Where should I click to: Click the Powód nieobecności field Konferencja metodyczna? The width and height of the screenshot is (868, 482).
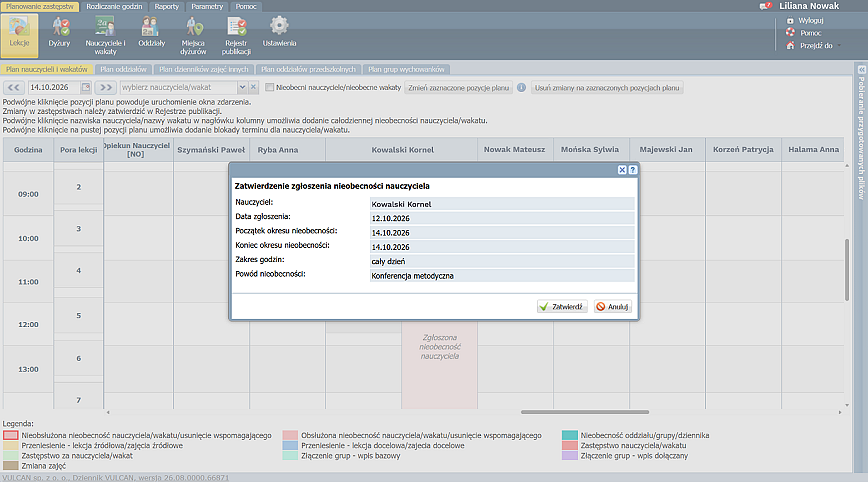tap(502, 276)
